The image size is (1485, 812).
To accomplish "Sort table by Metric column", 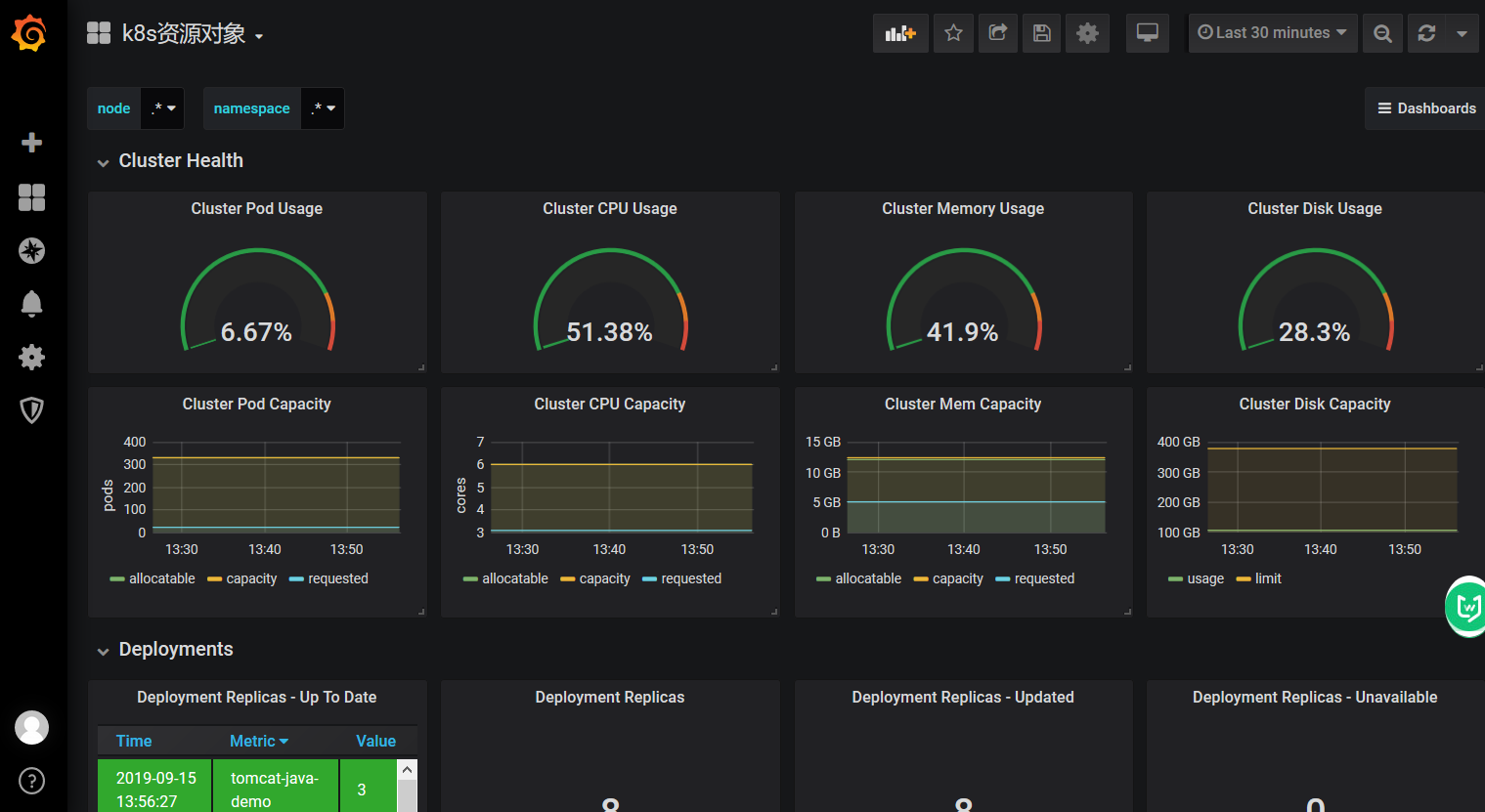I will pos(259,741).
